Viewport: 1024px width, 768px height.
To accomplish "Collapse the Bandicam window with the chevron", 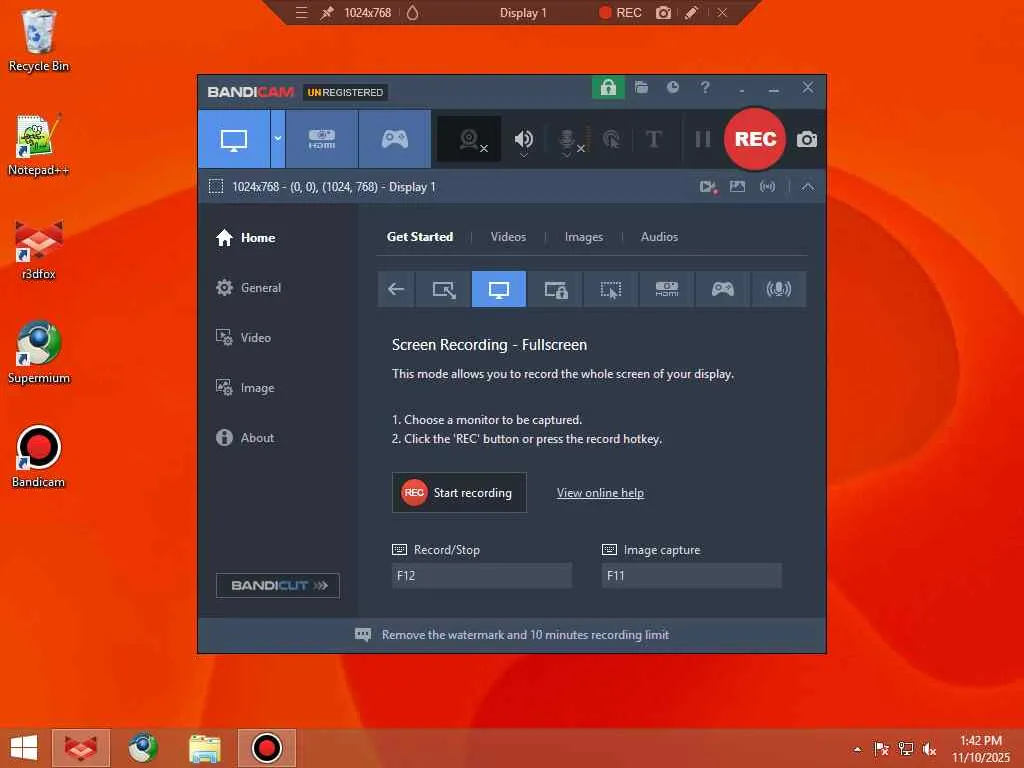I will pos(808,187).
